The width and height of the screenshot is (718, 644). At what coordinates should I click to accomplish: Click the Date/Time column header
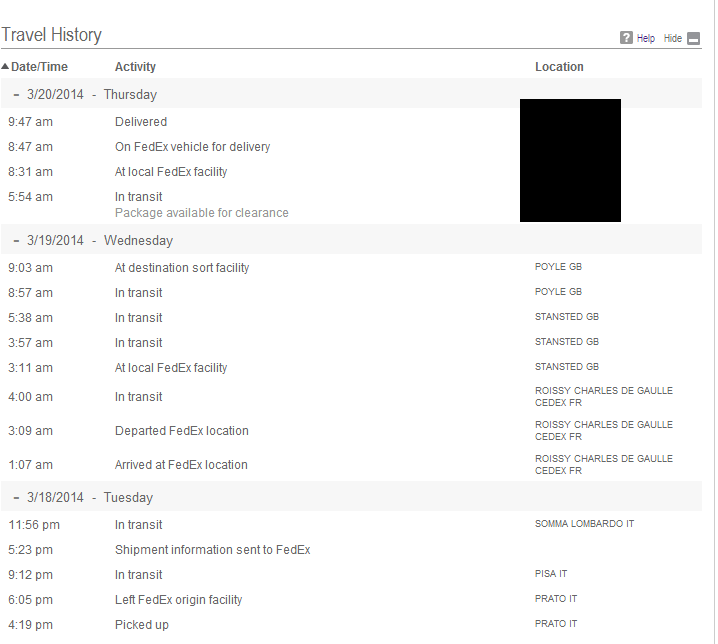point(39,67)
